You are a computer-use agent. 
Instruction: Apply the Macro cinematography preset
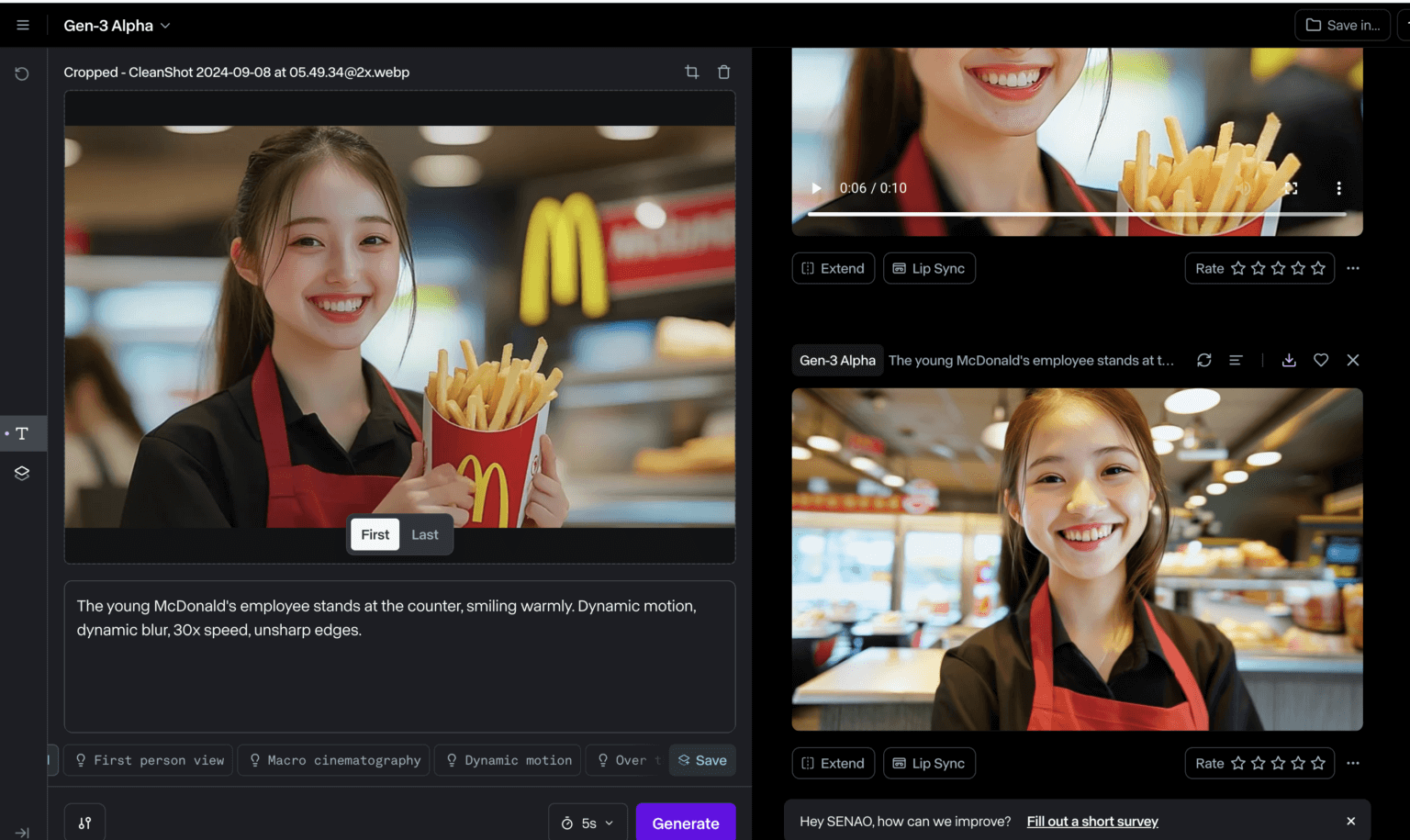coord(333,760)
